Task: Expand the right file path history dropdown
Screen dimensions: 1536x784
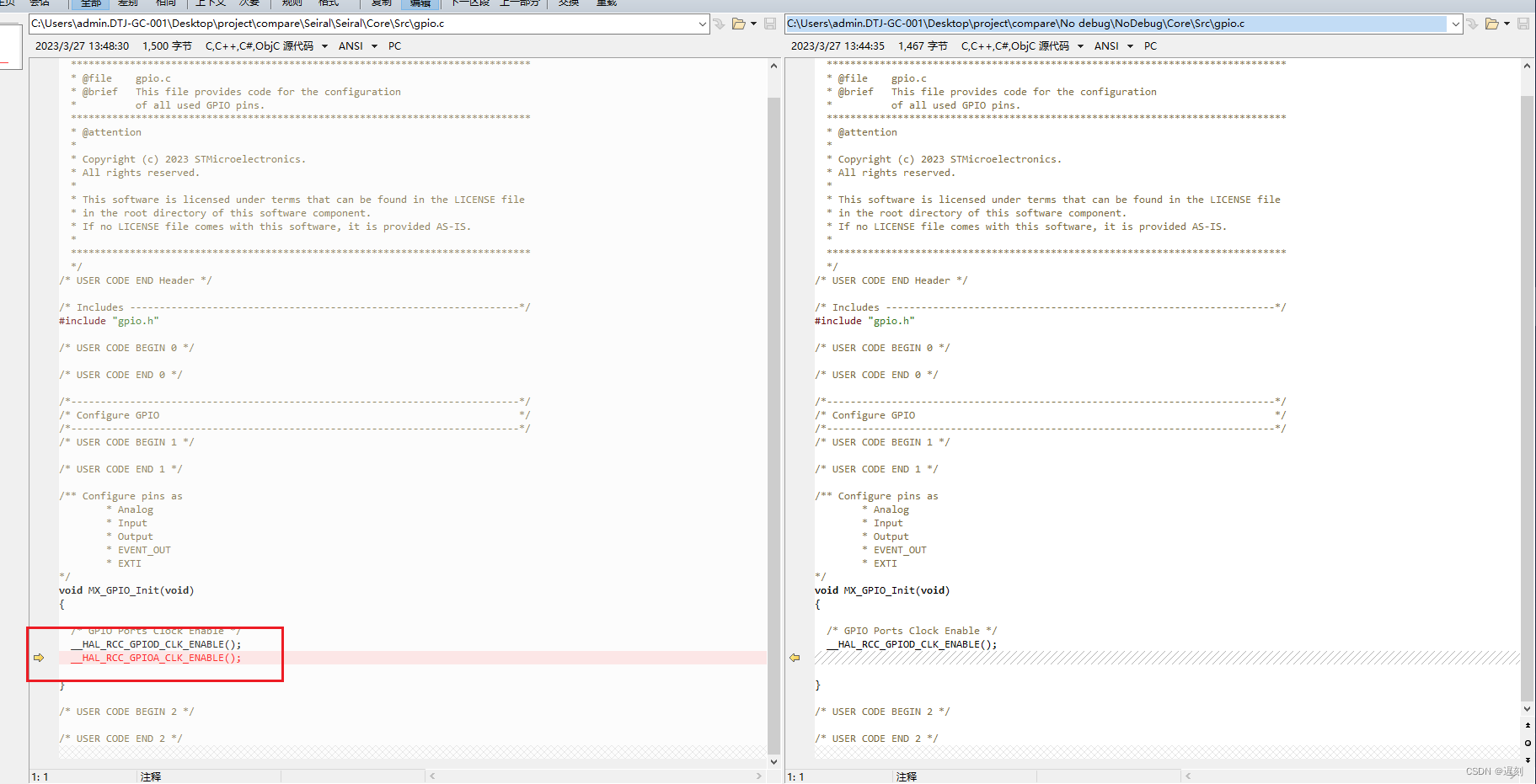Action: 1455,24
